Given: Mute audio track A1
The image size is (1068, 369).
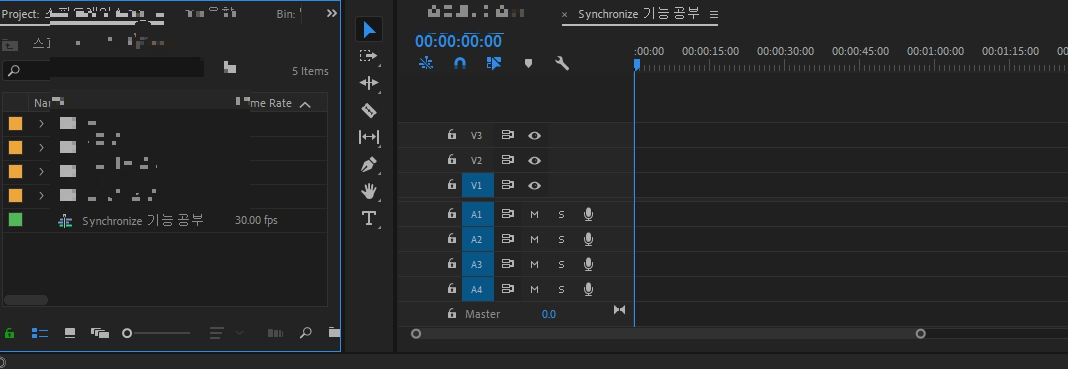Looking at the screenshot, I should pyautogui.click(x=534, y=214).
